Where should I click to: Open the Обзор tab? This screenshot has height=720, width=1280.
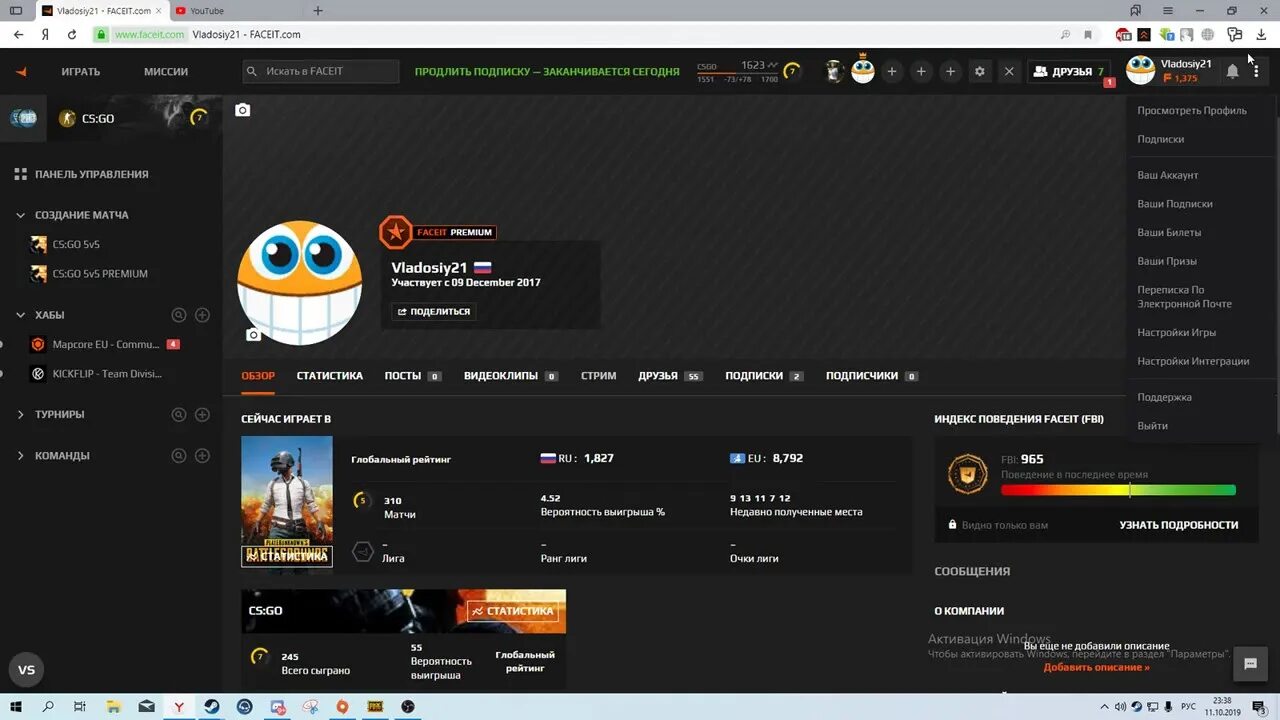click(258, 376)
